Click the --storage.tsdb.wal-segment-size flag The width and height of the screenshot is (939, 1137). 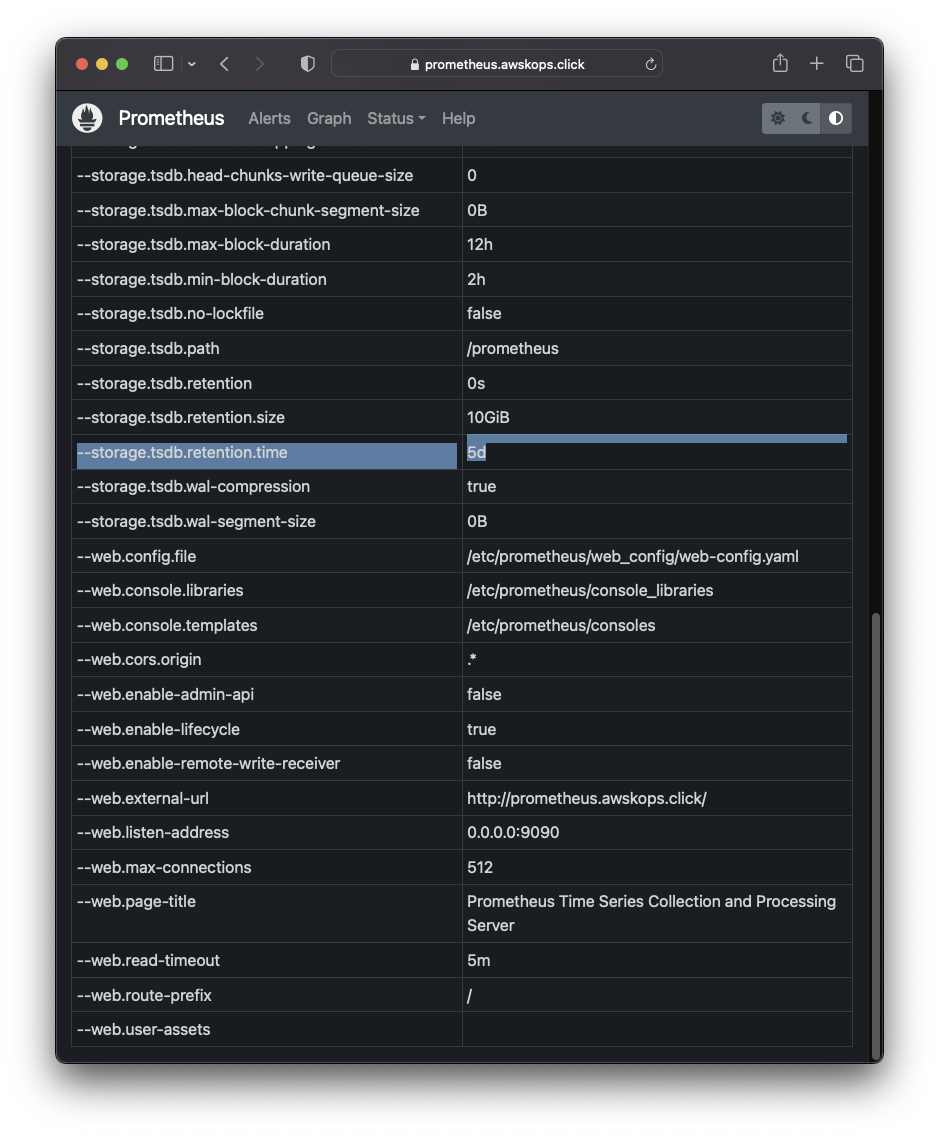click(x=197, y=521)
